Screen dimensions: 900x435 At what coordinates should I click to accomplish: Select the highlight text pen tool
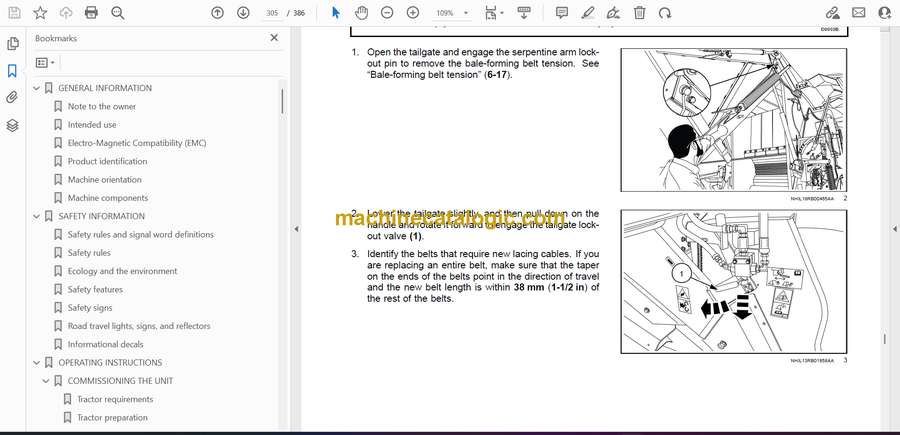[588, 13]
